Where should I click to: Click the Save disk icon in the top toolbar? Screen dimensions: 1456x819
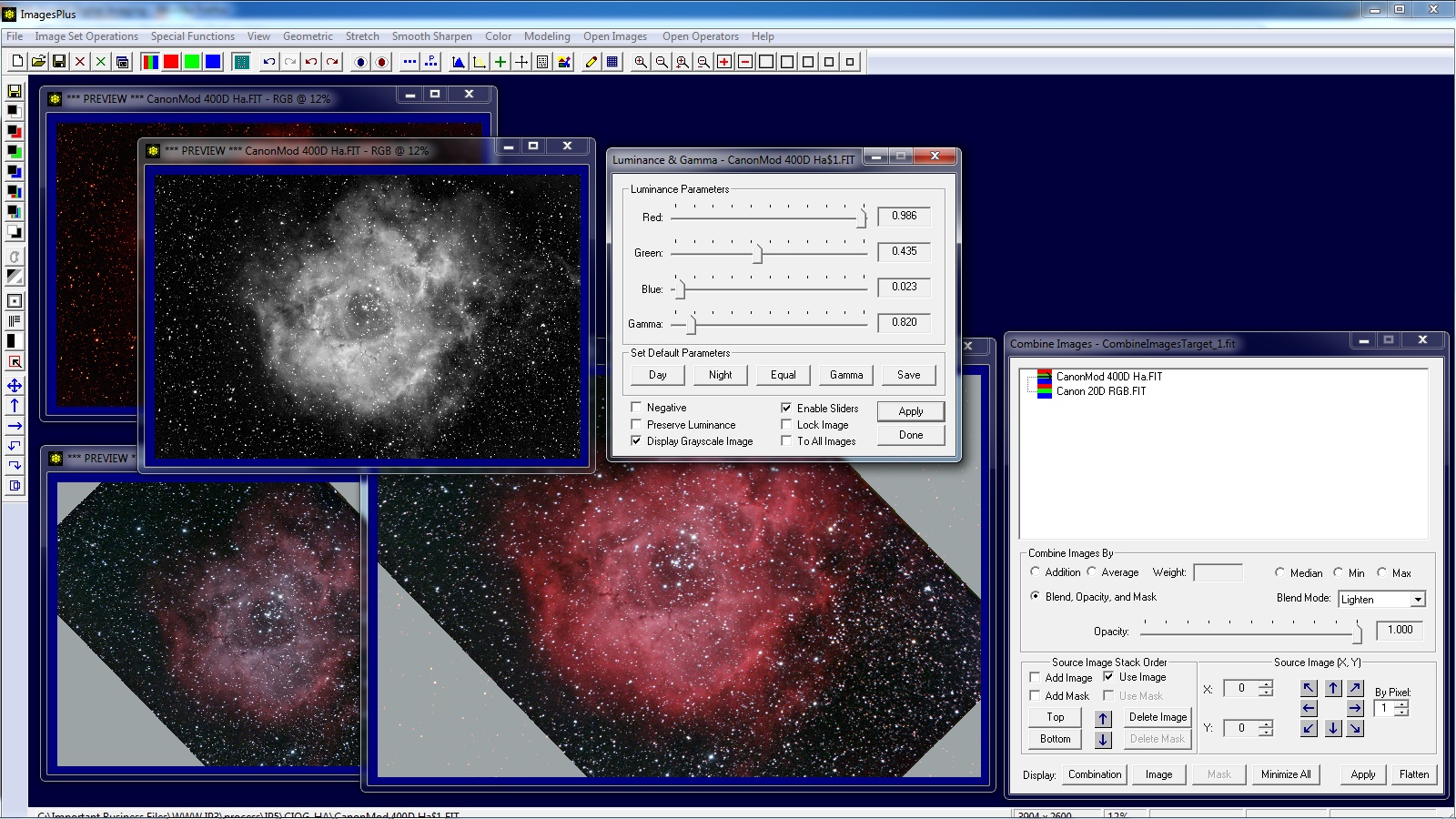[x=59, y=62]
